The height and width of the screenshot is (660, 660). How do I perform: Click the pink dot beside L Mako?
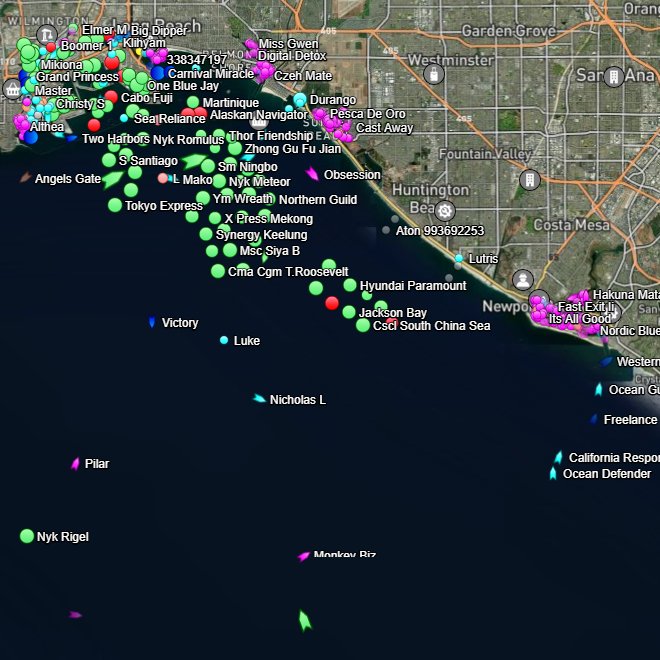pyautogui.click(x=162, y=178)
